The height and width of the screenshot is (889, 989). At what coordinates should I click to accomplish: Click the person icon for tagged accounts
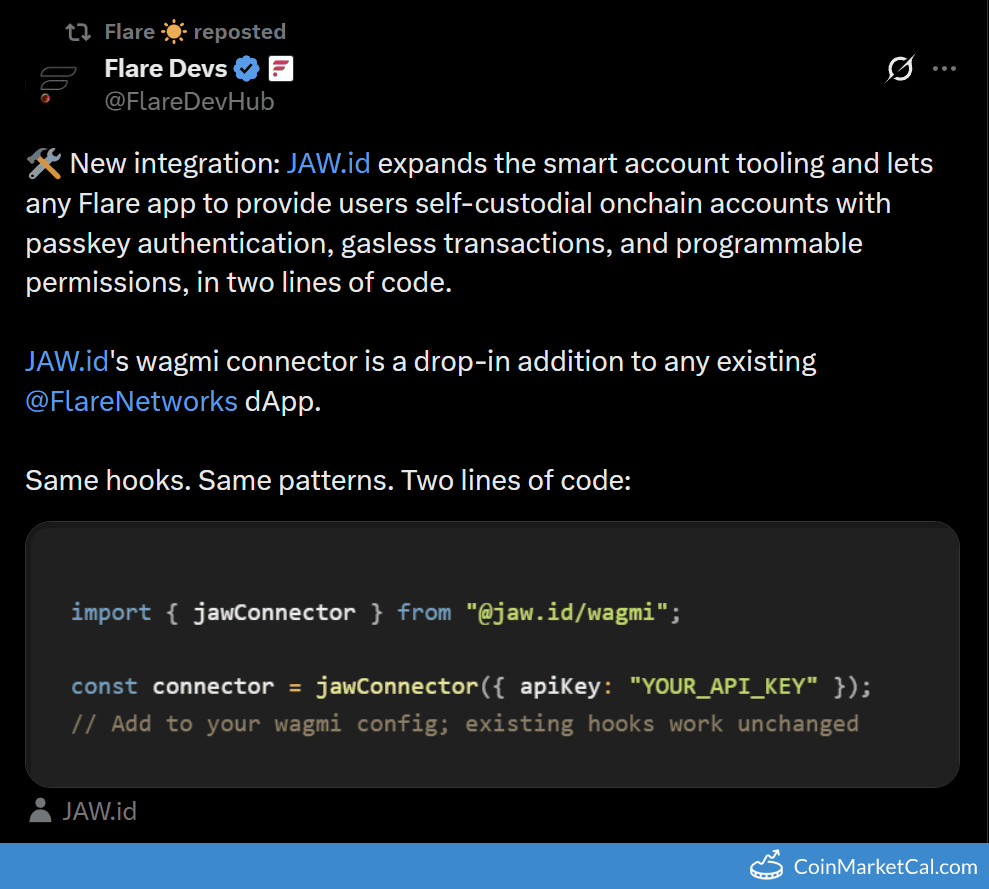41,810
